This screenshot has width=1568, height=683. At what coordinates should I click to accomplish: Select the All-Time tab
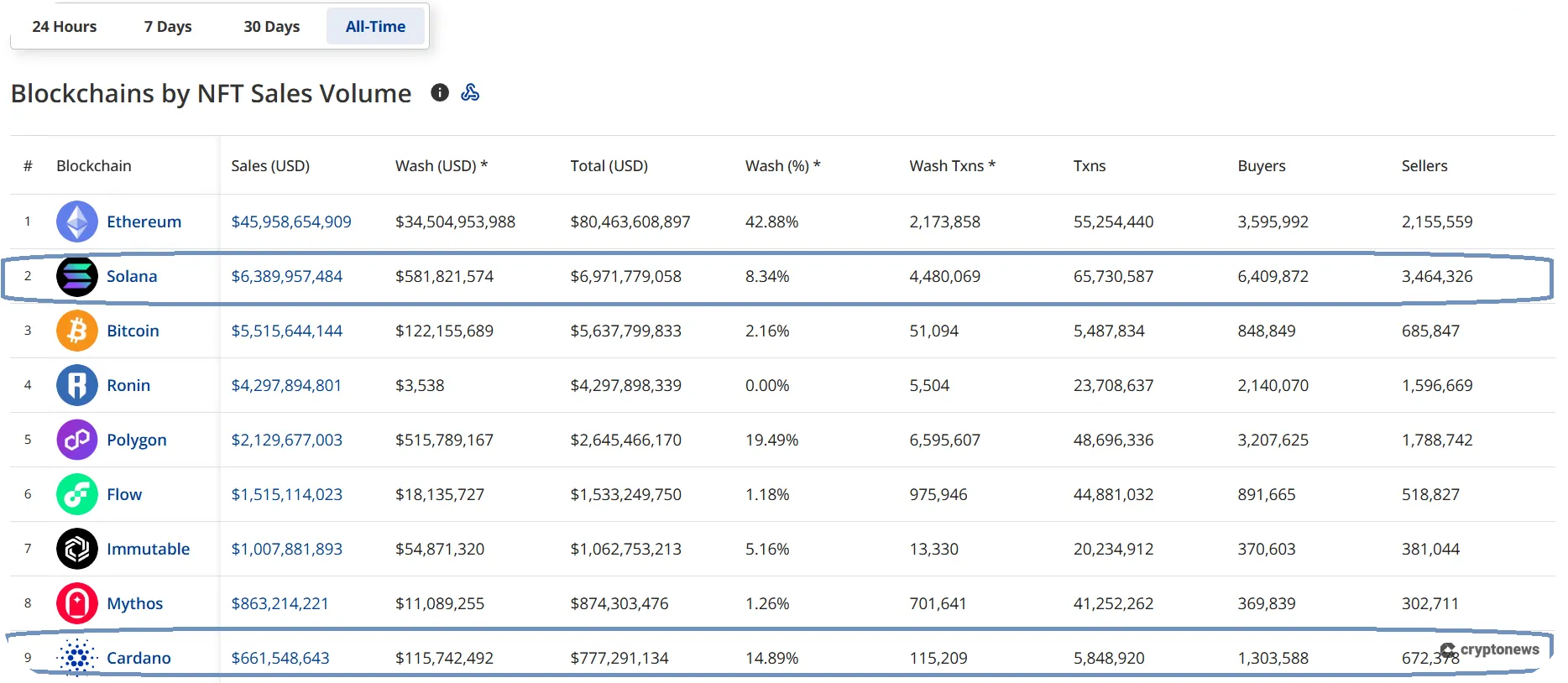tap(375, 27)
